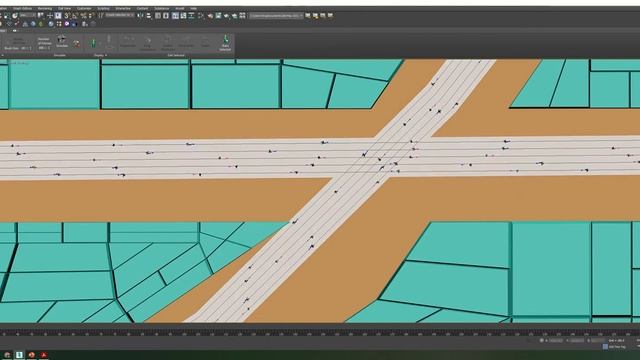Click the Bake Selected button

pos(225,43)
